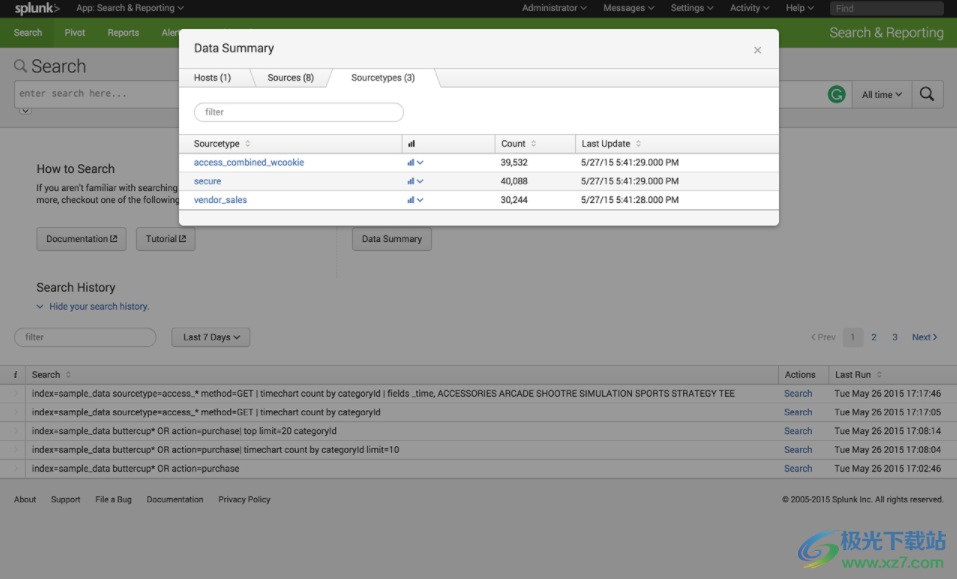Go to the Pivot nav tab
The height and width of the screenshot is (579, 957).
[x=74, y=33]
